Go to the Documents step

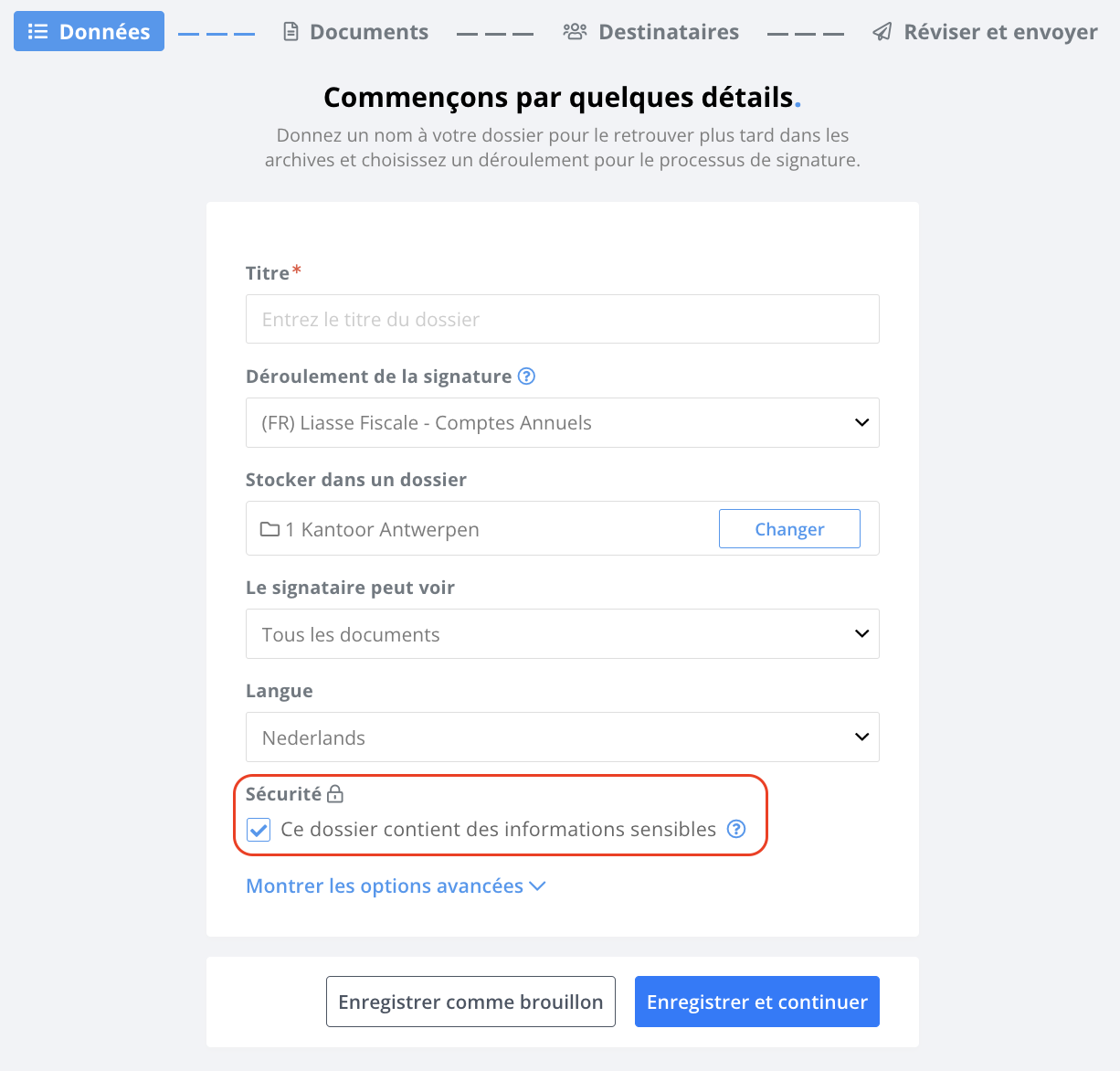(x=355, y=32)
